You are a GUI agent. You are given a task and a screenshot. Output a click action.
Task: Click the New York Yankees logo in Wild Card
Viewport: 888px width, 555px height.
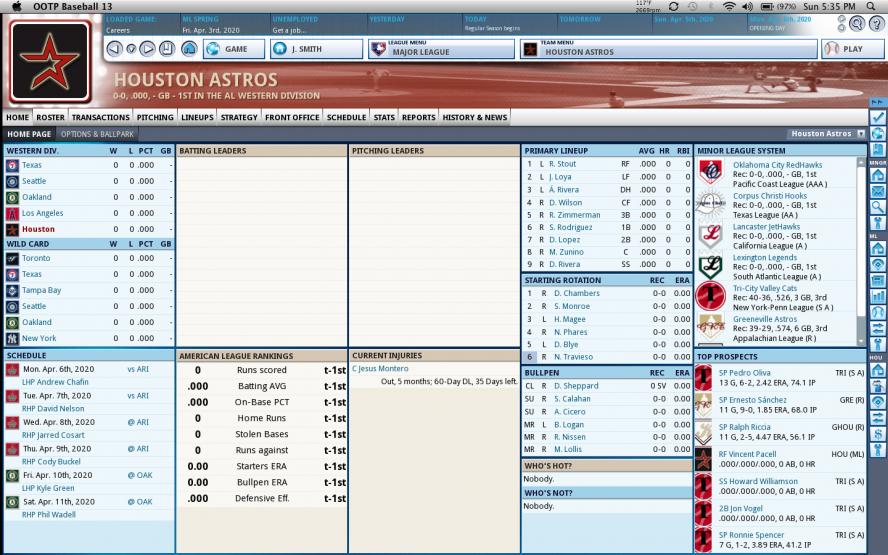(x=12, y=339)
